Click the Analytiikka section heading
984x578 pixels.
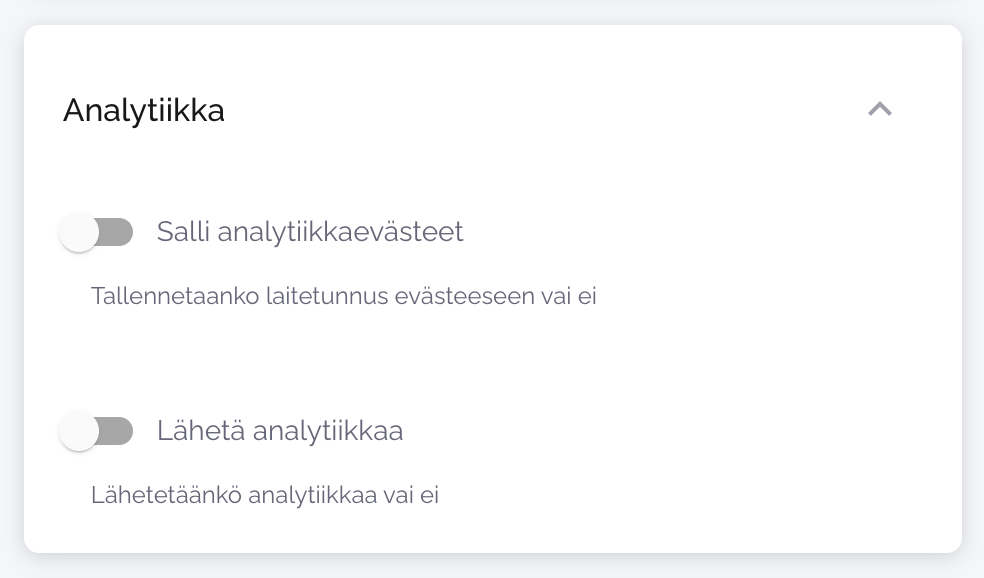tap(144, 110)
